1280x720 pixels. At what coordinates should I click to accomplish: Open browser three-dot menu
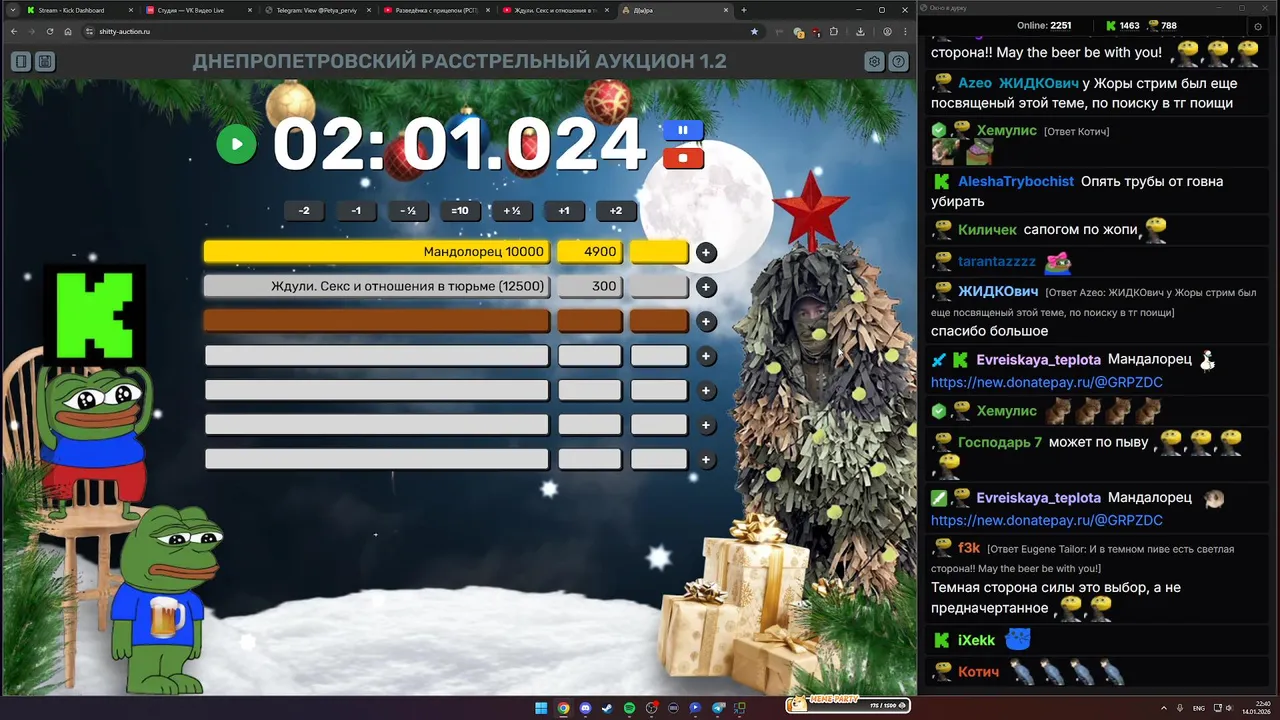point(905,31)
